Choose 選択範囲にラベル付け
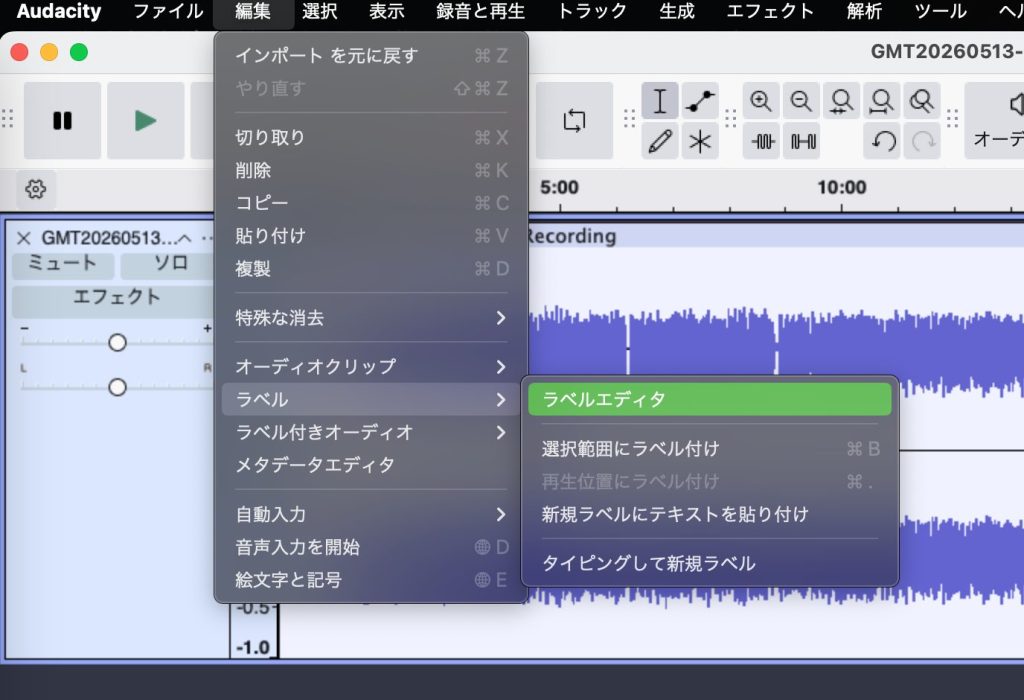 [x=709, y=449]
